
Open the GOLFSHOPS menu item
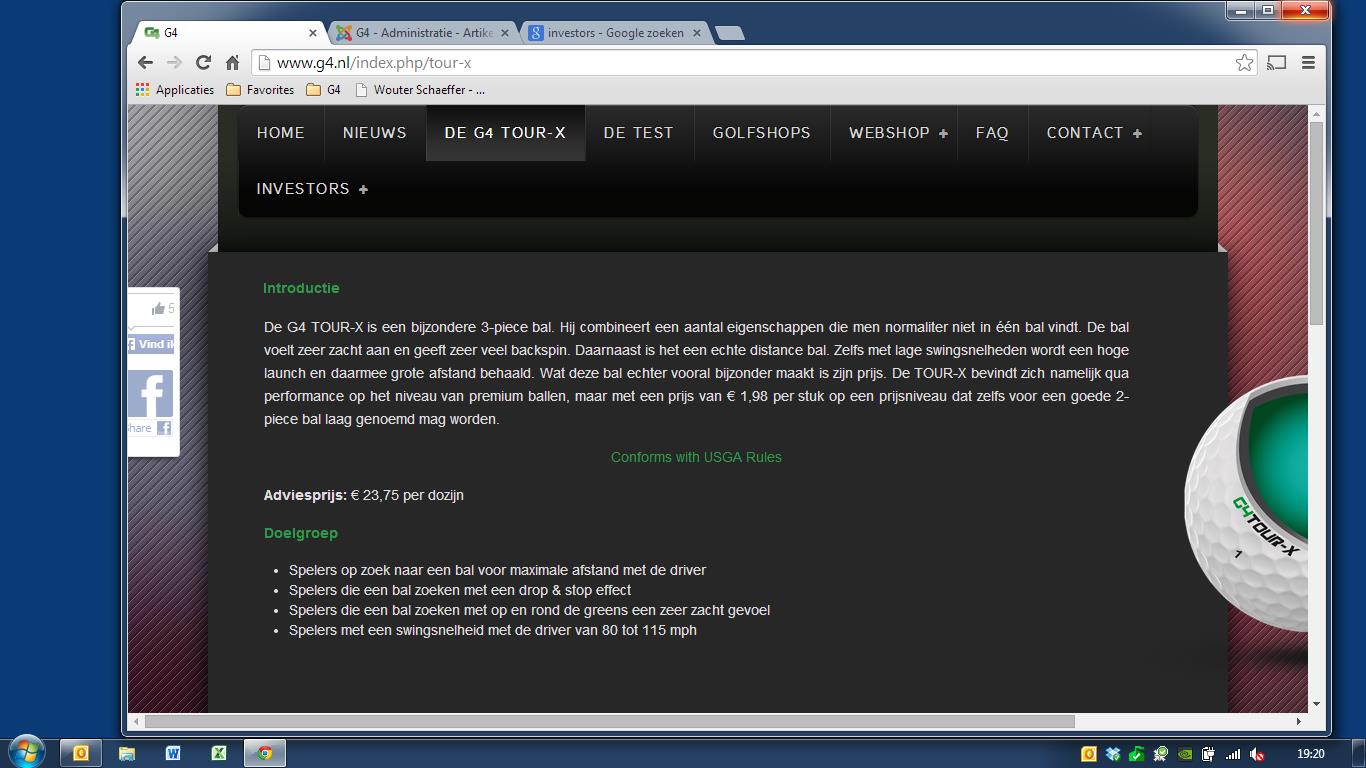pos(762,132)
